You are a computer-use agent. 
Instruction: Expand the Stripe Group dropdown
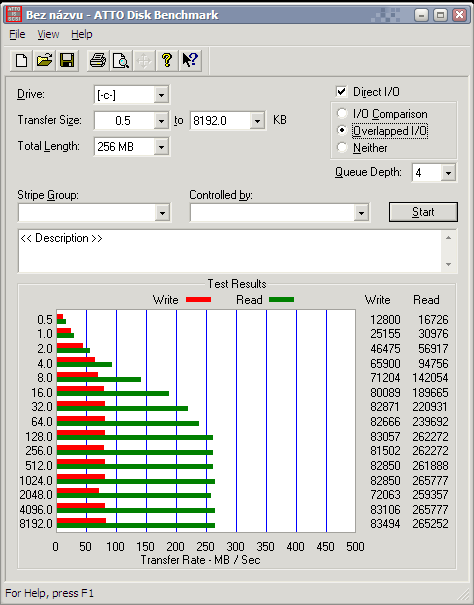click(x=162, y=213)
